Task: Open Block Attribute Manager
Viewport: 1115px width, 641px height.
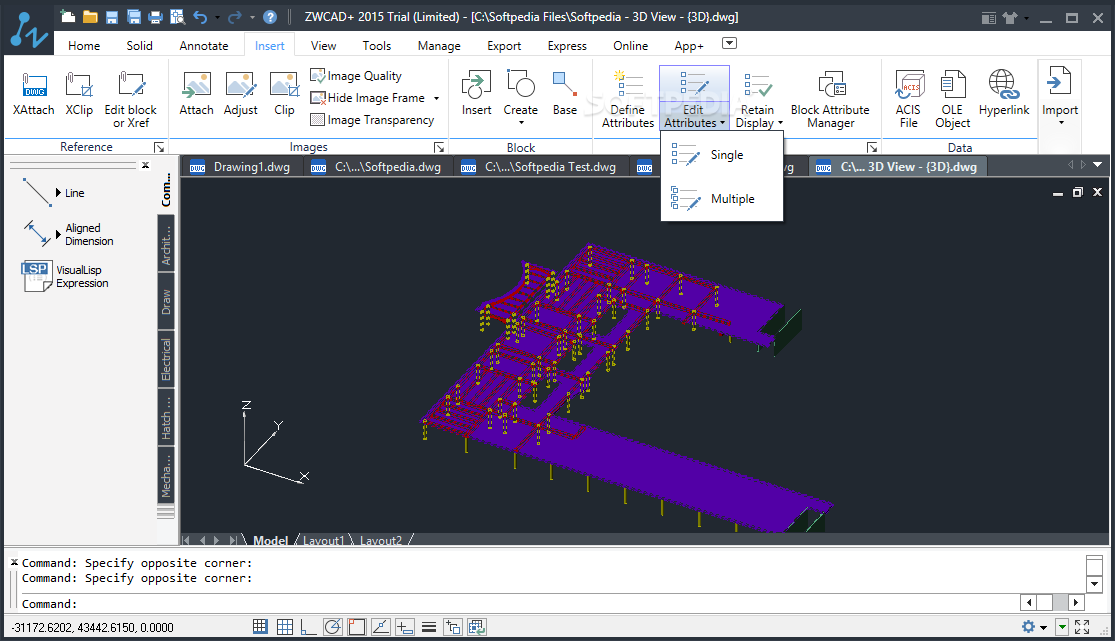Action: click(830, 100)
